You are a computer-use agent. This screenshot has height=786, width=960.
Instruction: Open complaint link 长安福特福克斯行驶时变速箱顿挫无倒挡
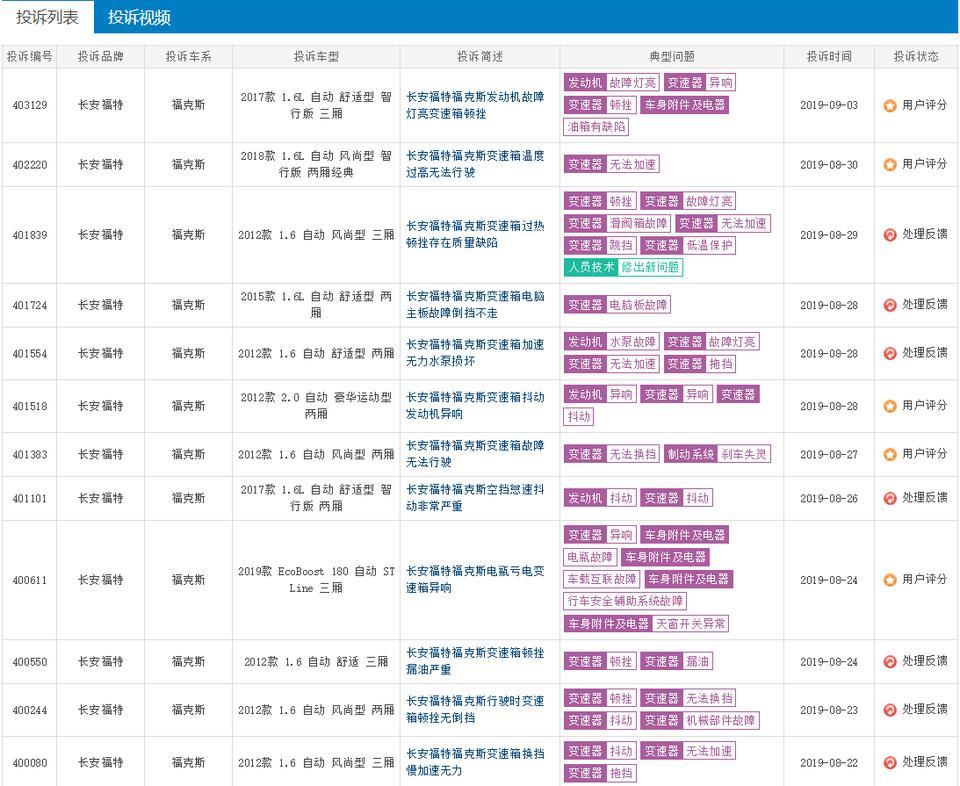click(x=475, y=710)
